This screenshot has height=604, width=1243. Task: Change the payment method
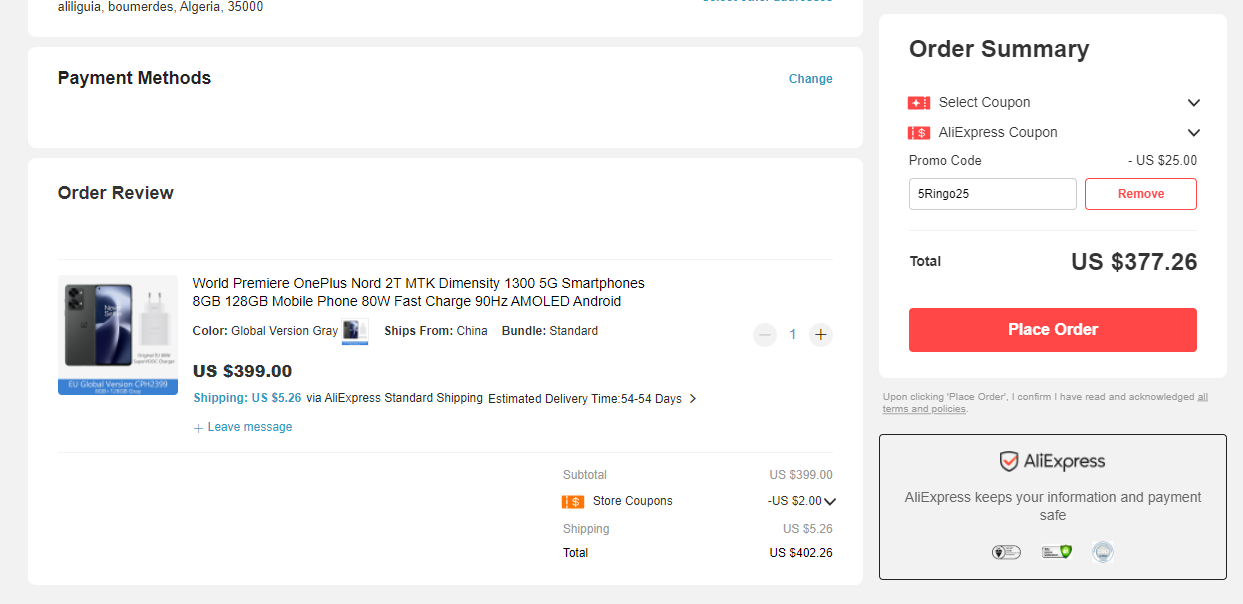810,79
